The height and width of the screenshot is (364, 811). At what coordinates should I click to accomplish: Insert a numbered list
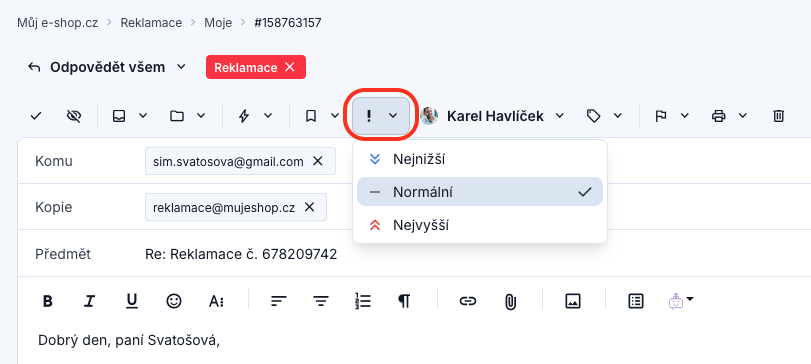coord(363,301)
